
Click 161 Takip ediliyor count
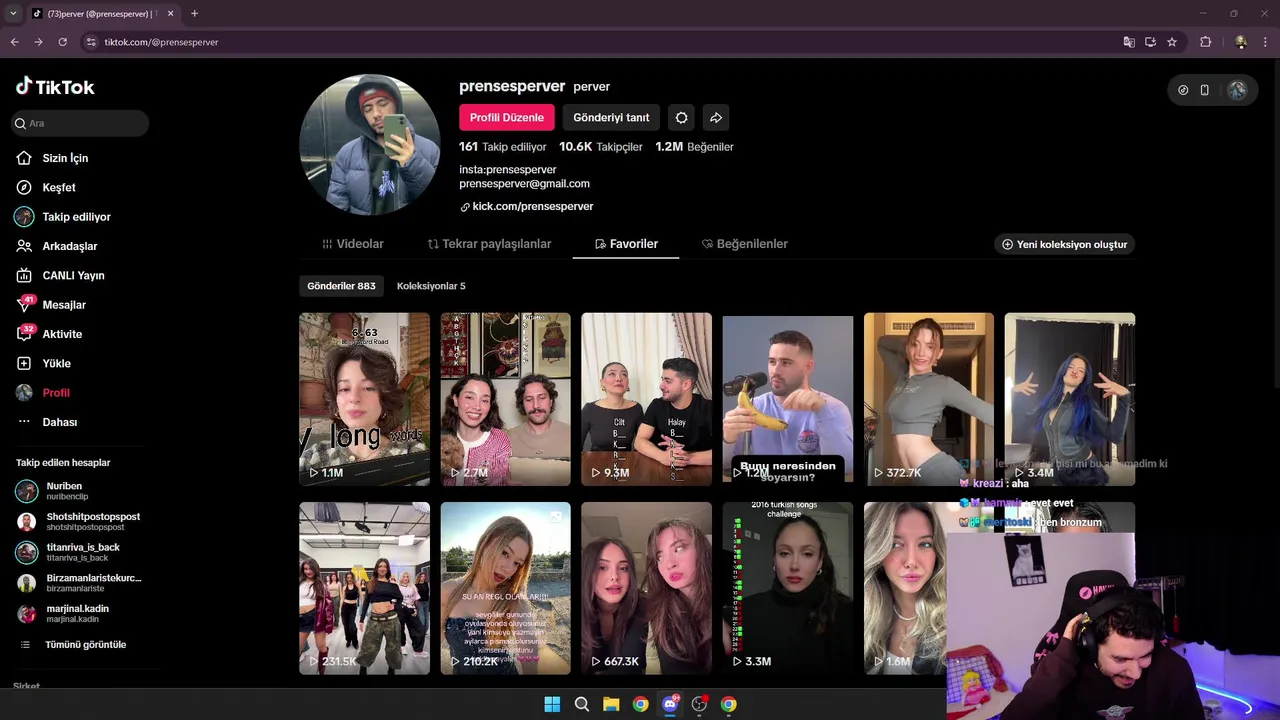[x=504, y=147]
